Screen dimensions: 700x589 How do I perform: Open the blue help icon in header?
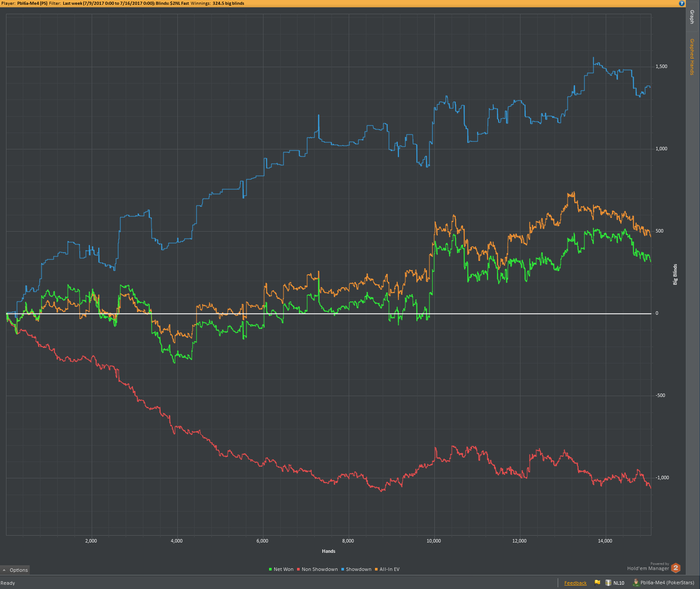(682, 3)
